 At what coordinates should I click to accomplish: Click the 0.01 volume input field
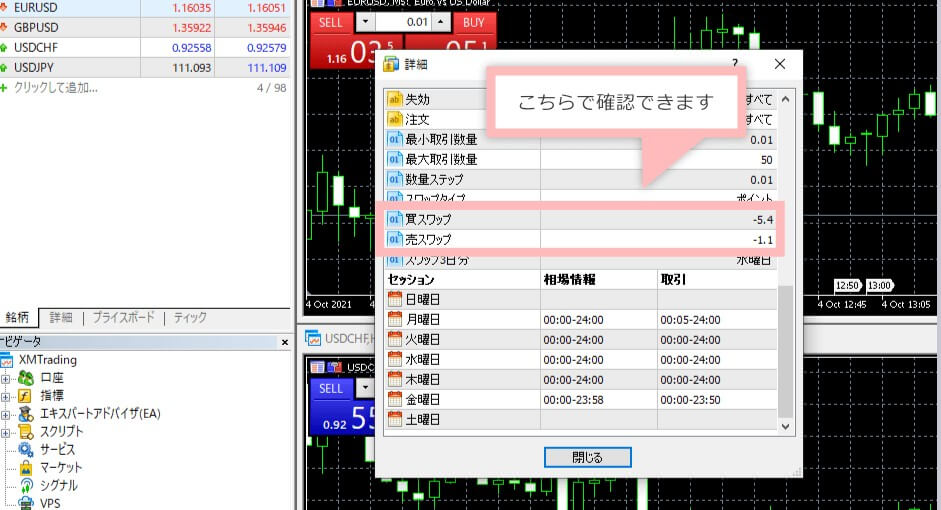pyautogui.click(x=403, y=22)
